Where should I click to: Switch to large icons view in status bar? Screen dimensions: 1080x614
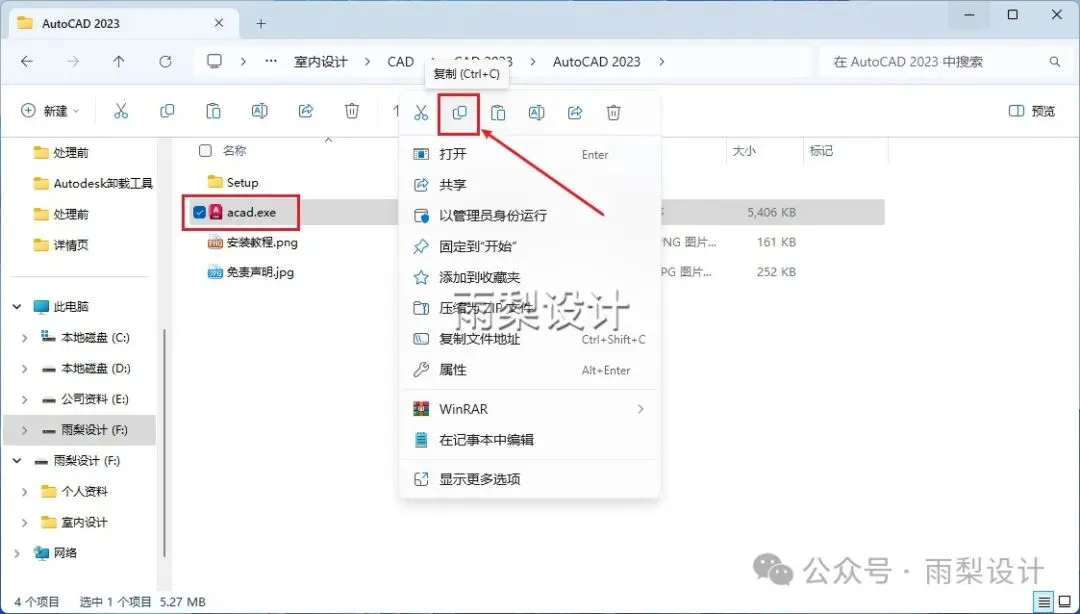tap(1065, 602)
